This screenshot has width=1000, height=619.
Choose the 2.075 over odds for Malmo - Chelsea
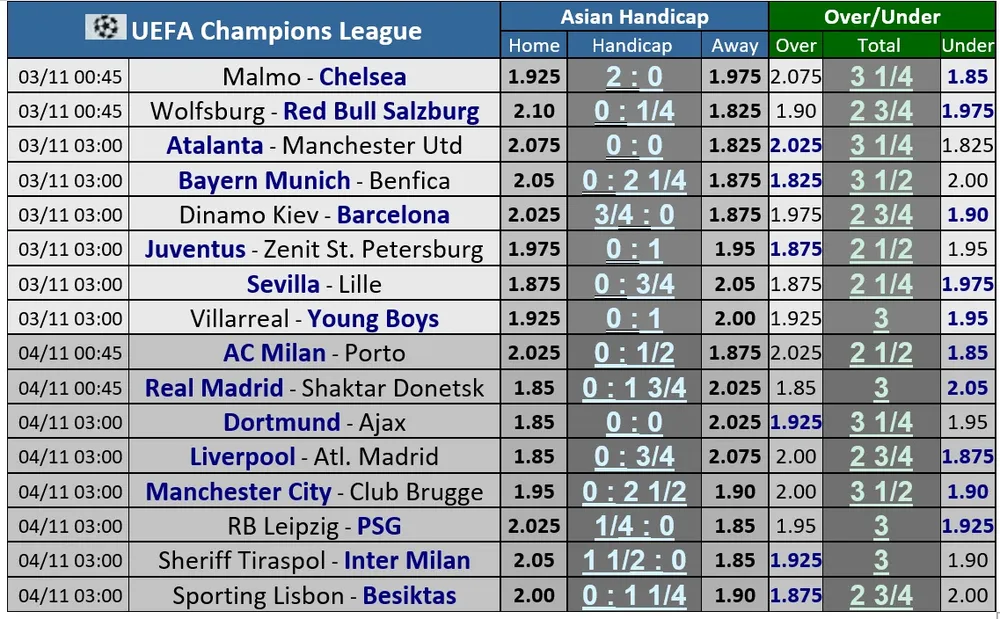[796, 77]
